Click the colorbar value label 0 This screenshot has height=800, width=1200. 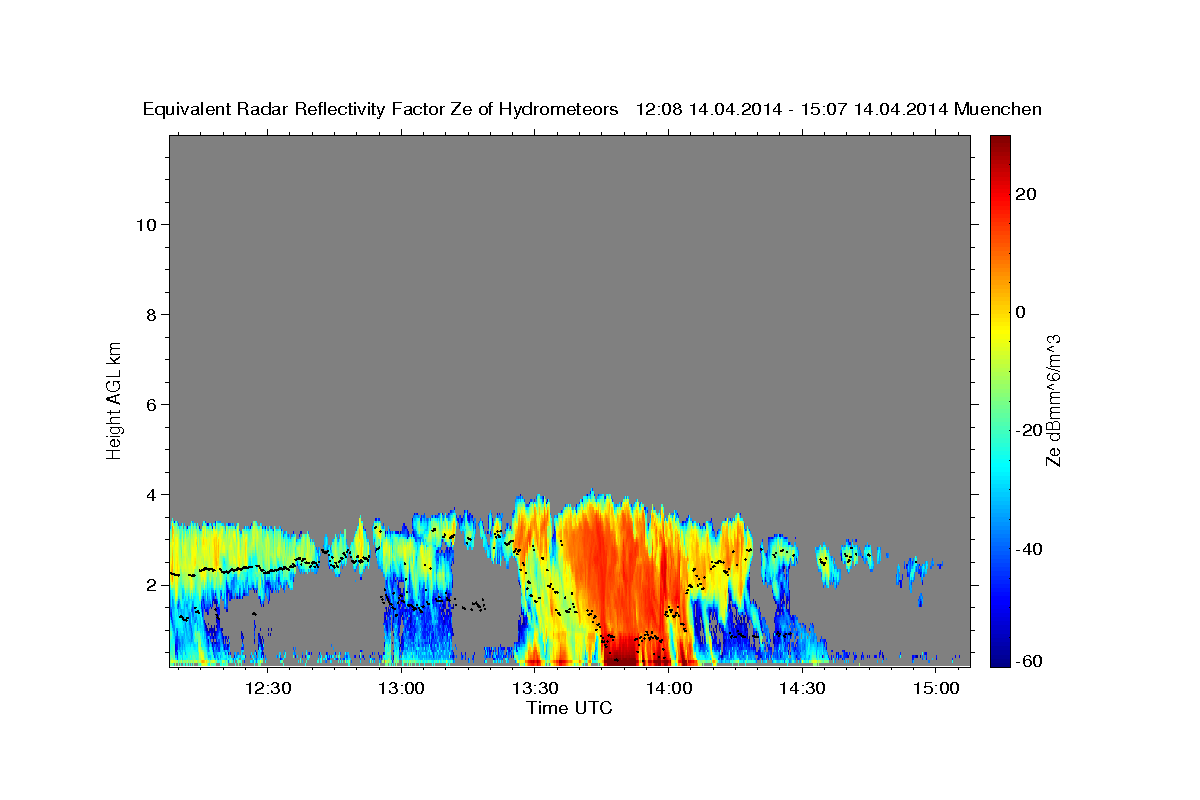1020,312
